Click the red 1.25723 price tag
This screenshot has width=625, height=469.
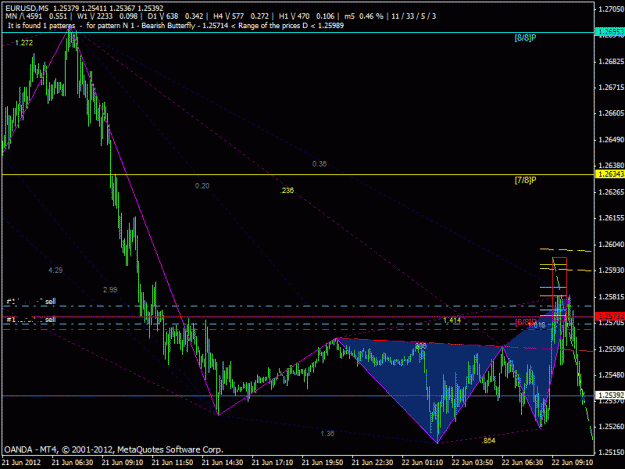pos(609,316)
